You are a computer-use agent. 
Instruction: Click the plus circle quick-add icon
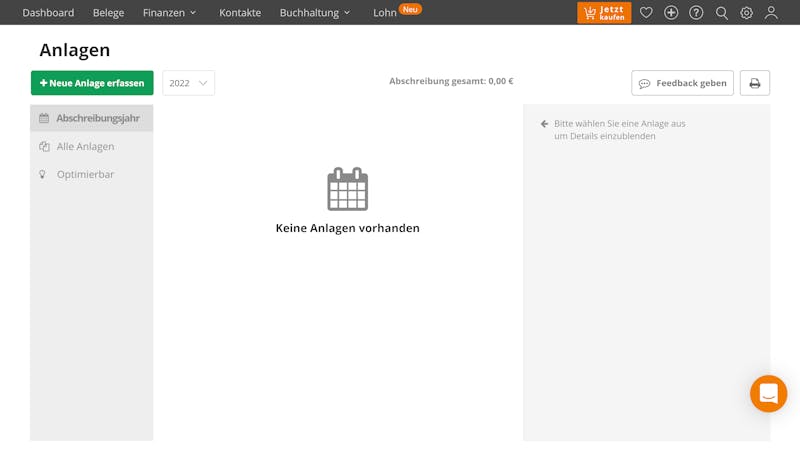(x=671, y=13)
